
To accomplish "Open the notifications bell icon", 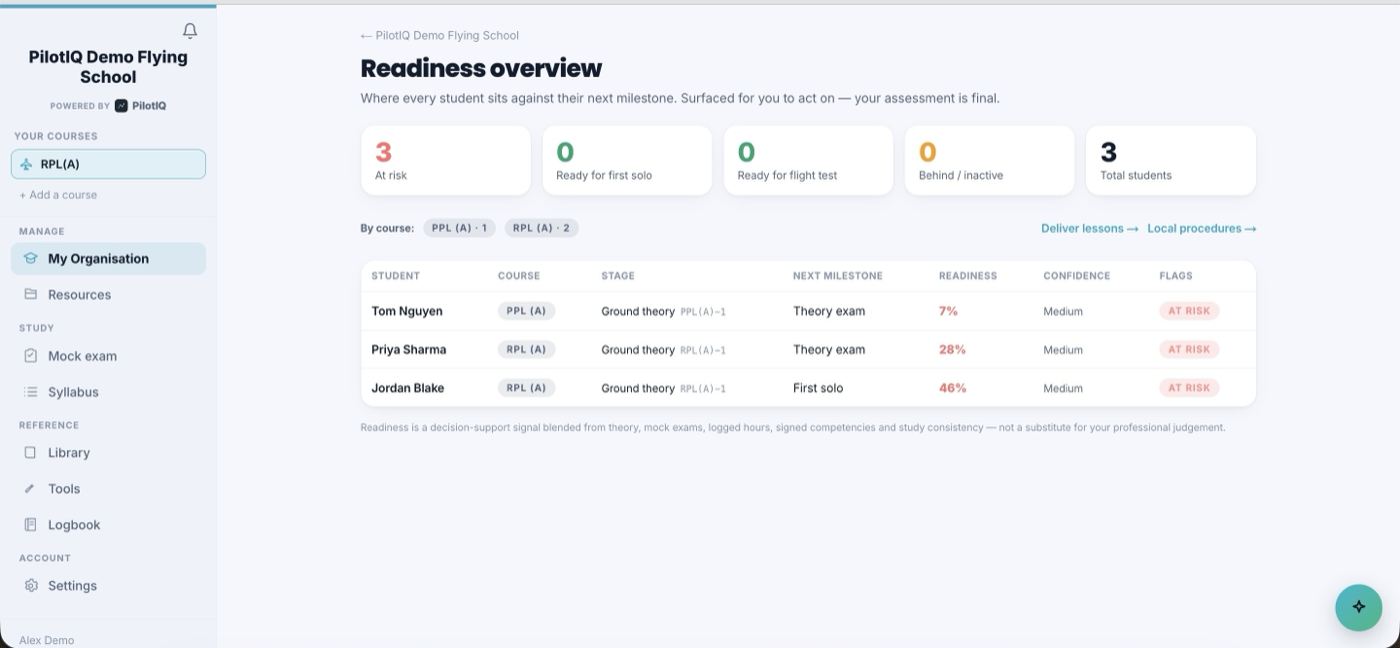I will [190, 31].
